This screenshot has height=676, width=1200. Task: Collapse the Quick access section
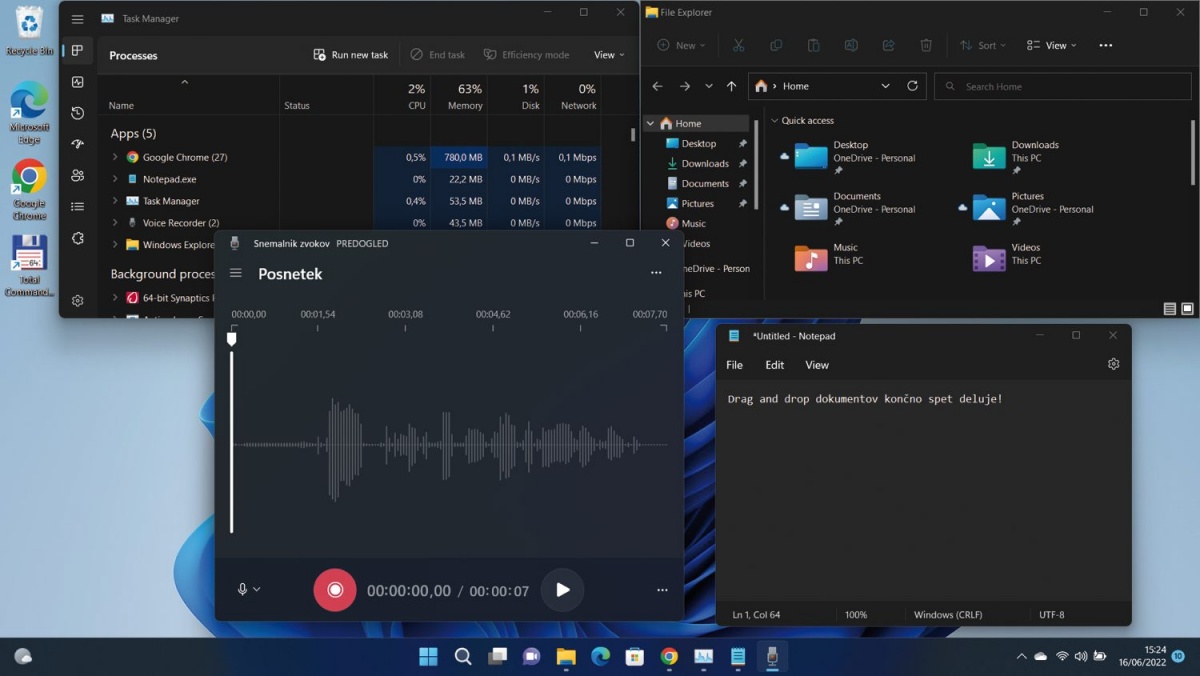pyautogui.click(x=774, y=121)
